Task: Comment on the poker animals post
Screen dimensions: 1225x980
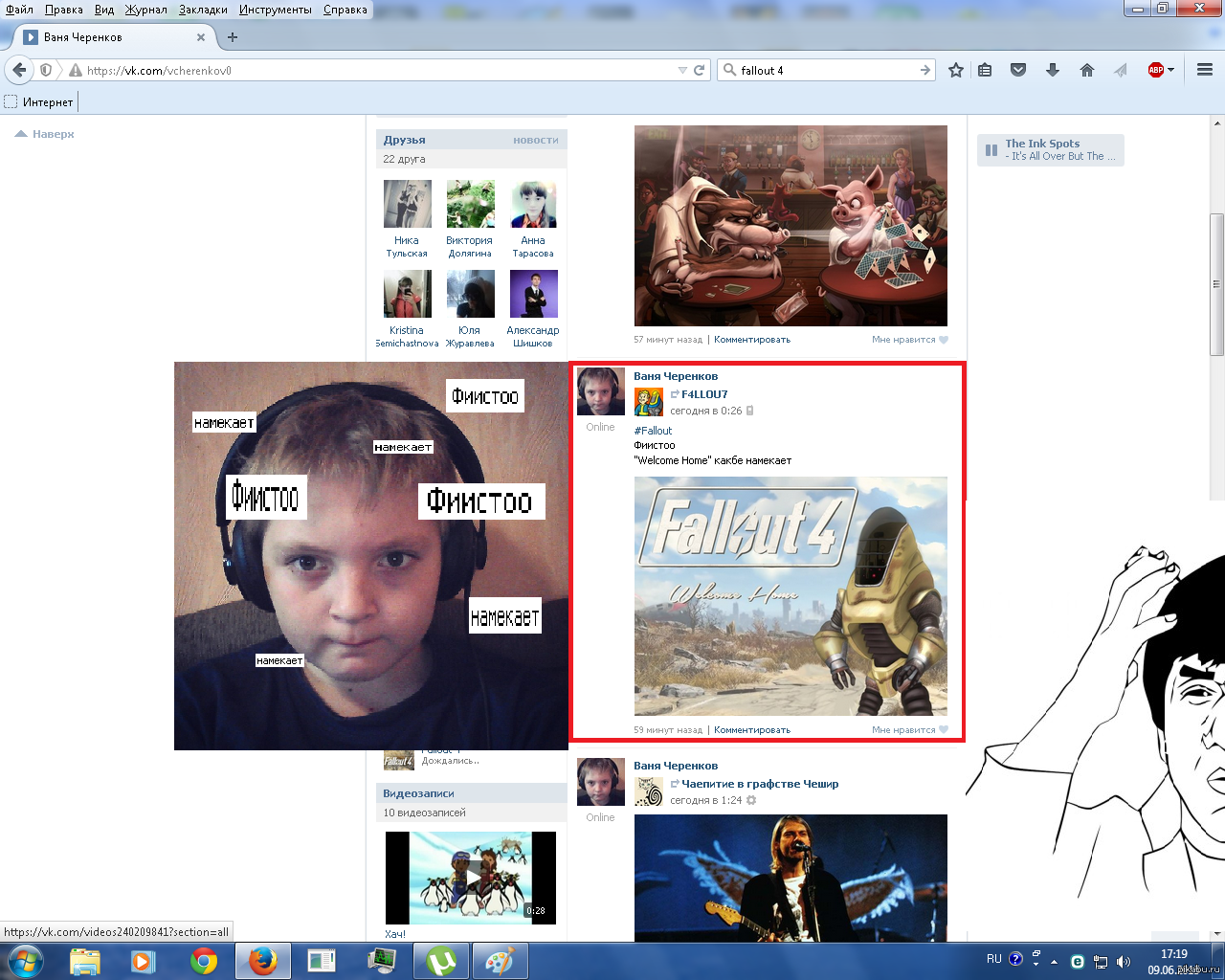Action: tap(752, 340)
